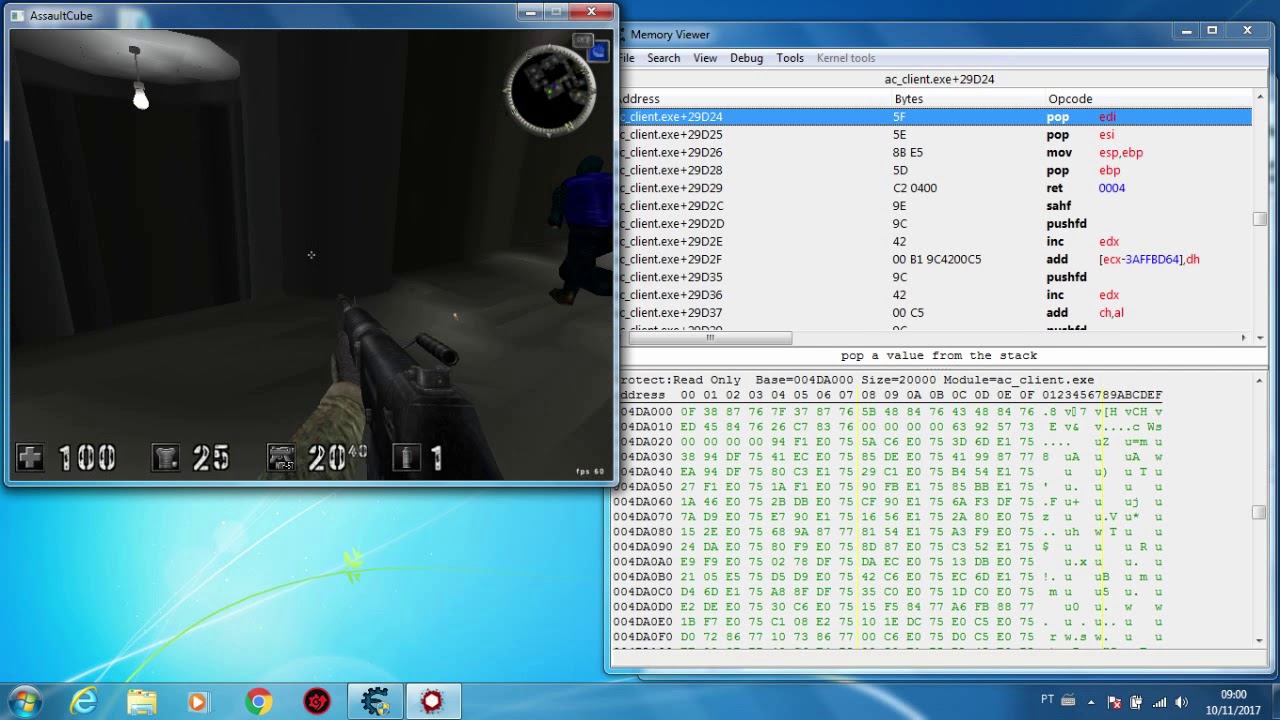Click the assault rifle ammo icon
Screen dimensions: 1280x720
pyautogui.click(x=282, y=458)
